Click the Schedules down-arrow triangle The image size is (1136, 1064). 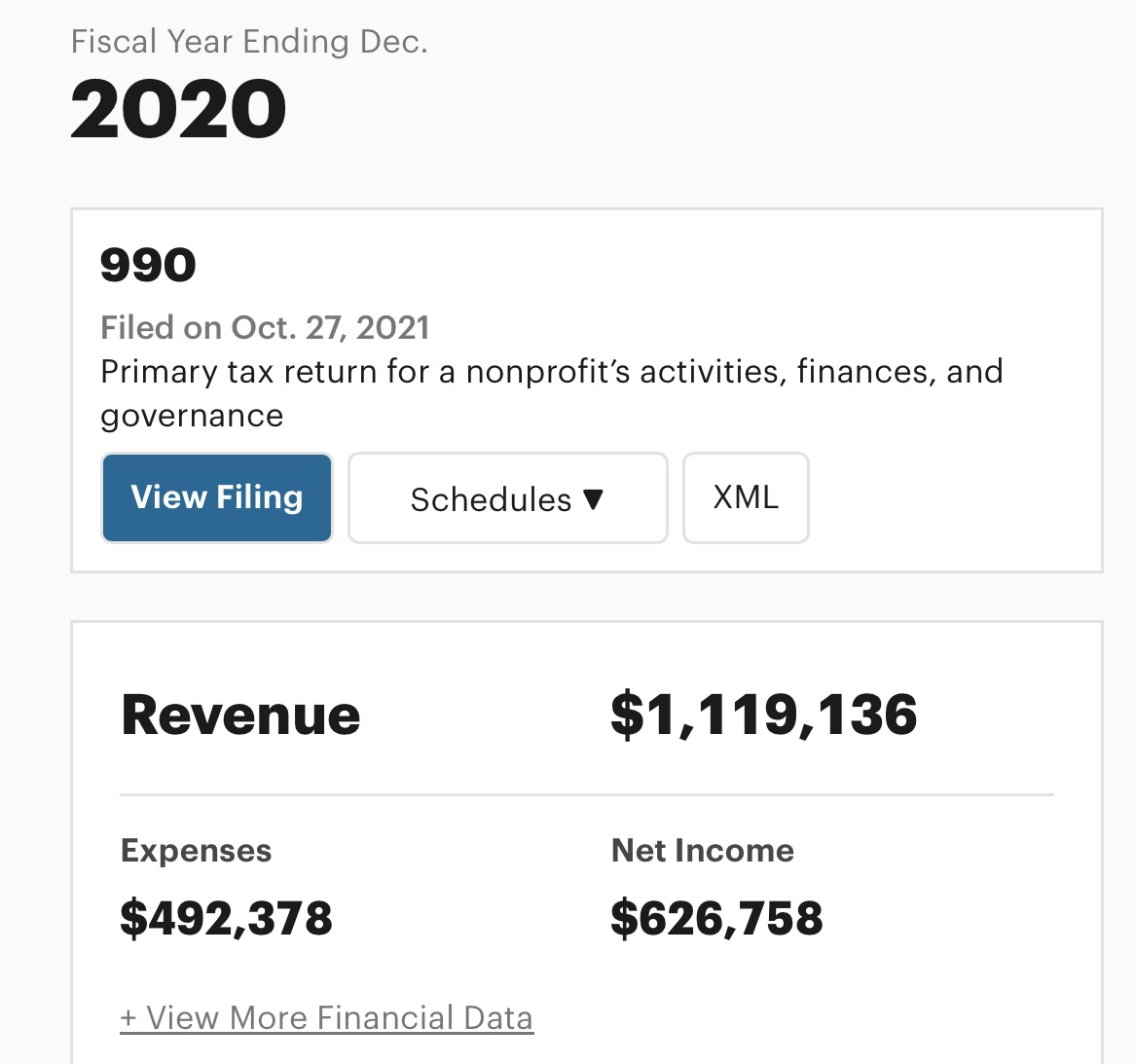point(594,499)
